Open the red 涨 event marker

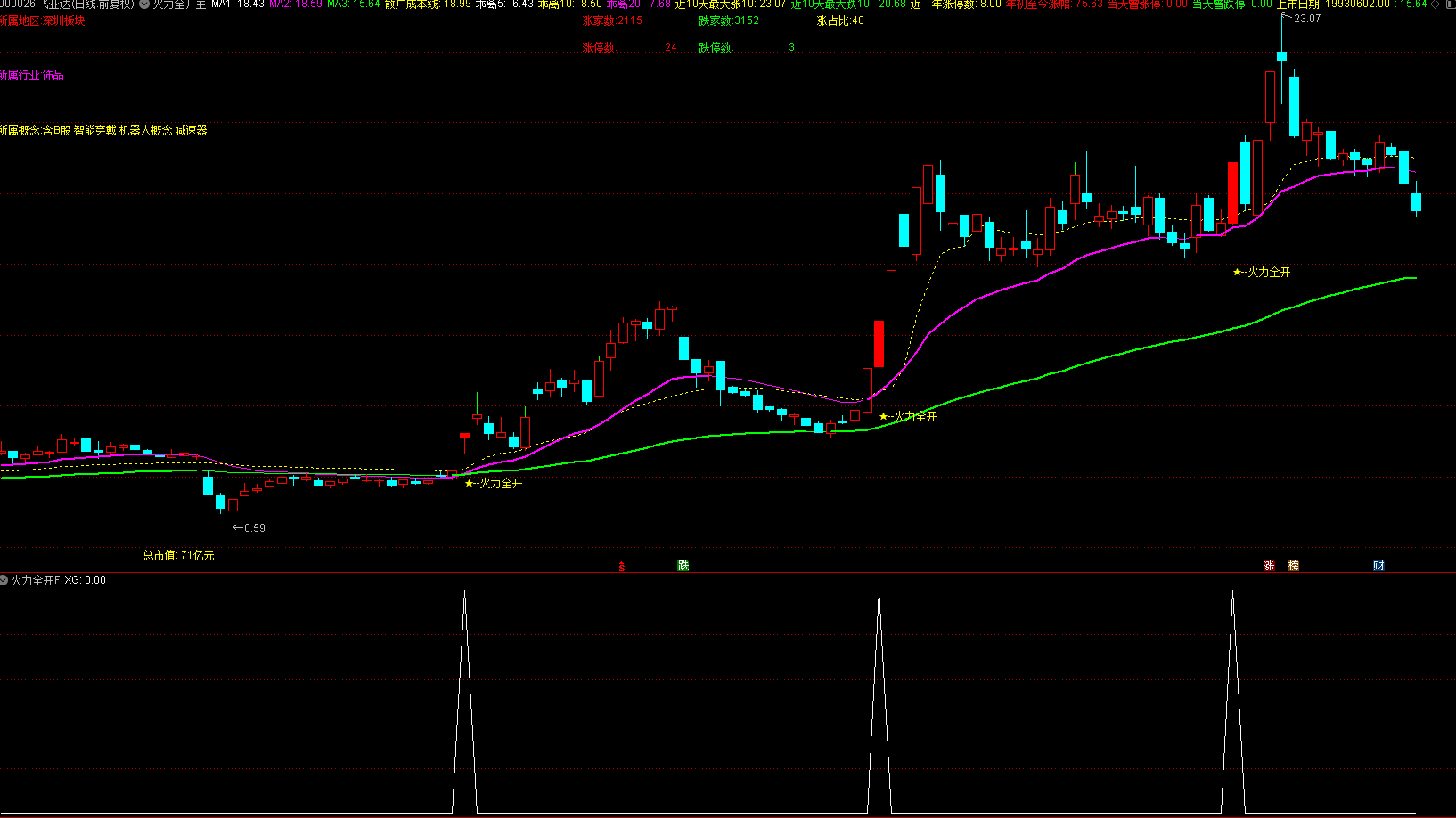tap(1270, 566)
